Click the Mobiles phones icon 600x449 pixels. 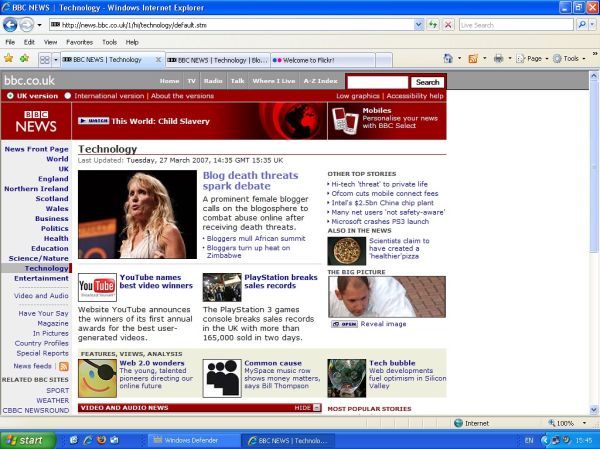click(345, 121)
